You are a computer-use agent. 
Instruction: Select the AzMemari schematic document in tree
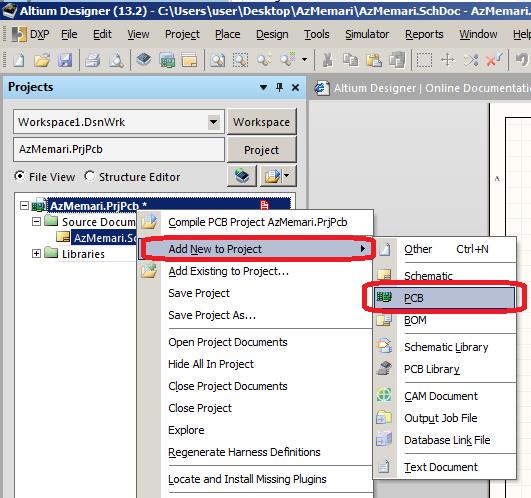click(105, 238)
